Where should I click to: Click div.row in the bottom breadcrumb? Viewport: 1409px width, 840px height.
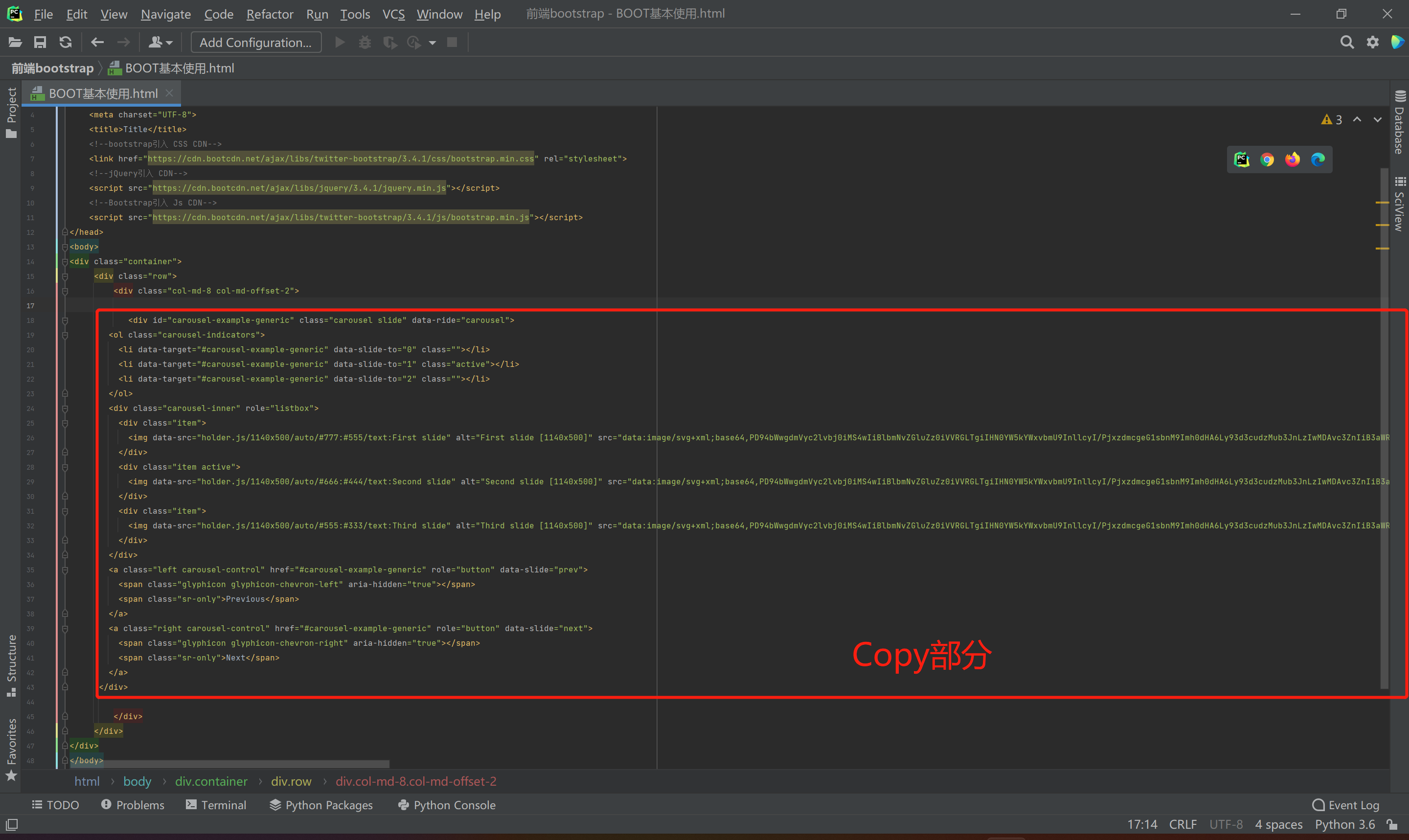(291, 782)
